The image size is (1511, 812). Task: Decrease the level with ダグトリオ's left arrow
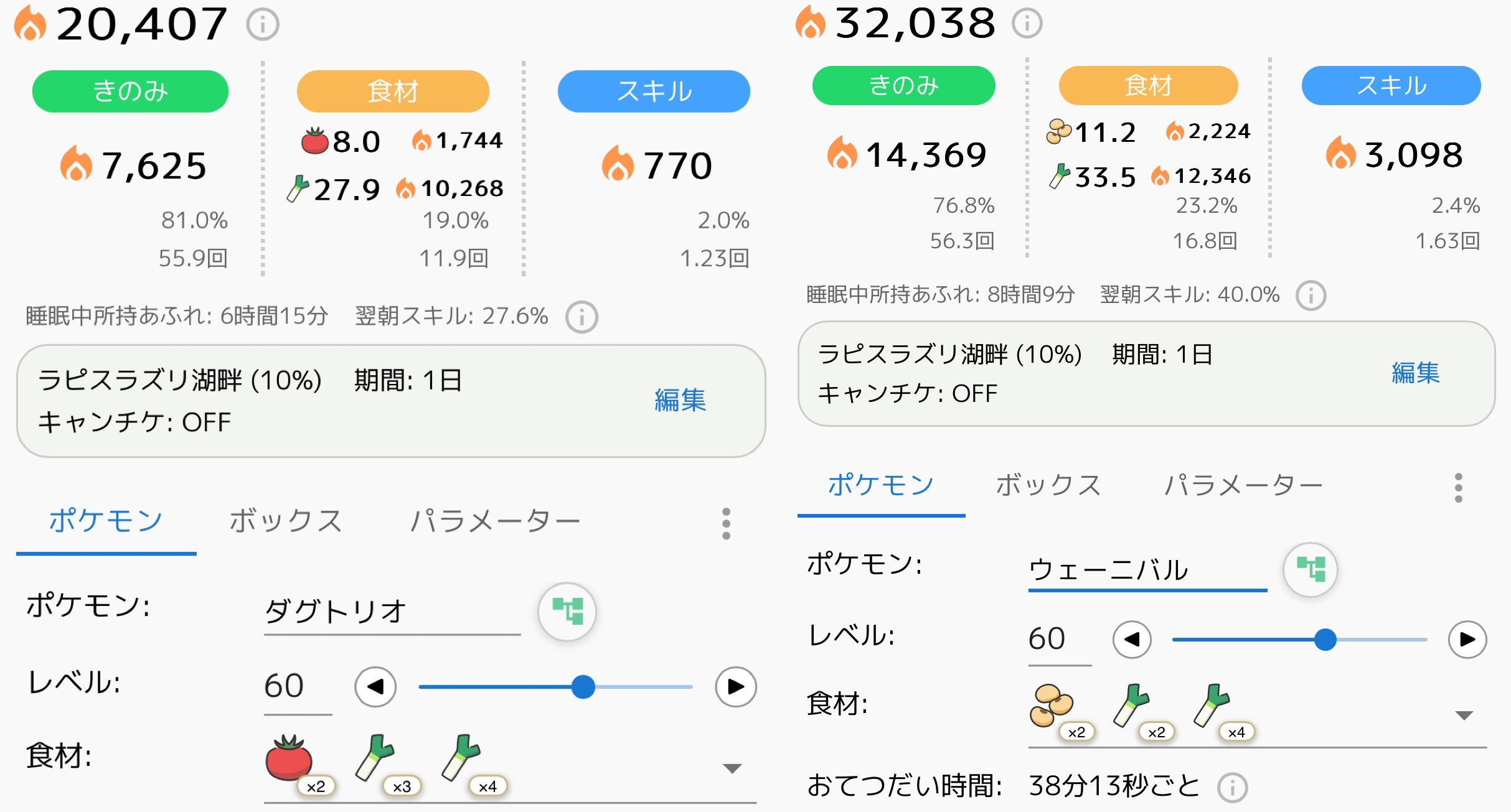375,687
